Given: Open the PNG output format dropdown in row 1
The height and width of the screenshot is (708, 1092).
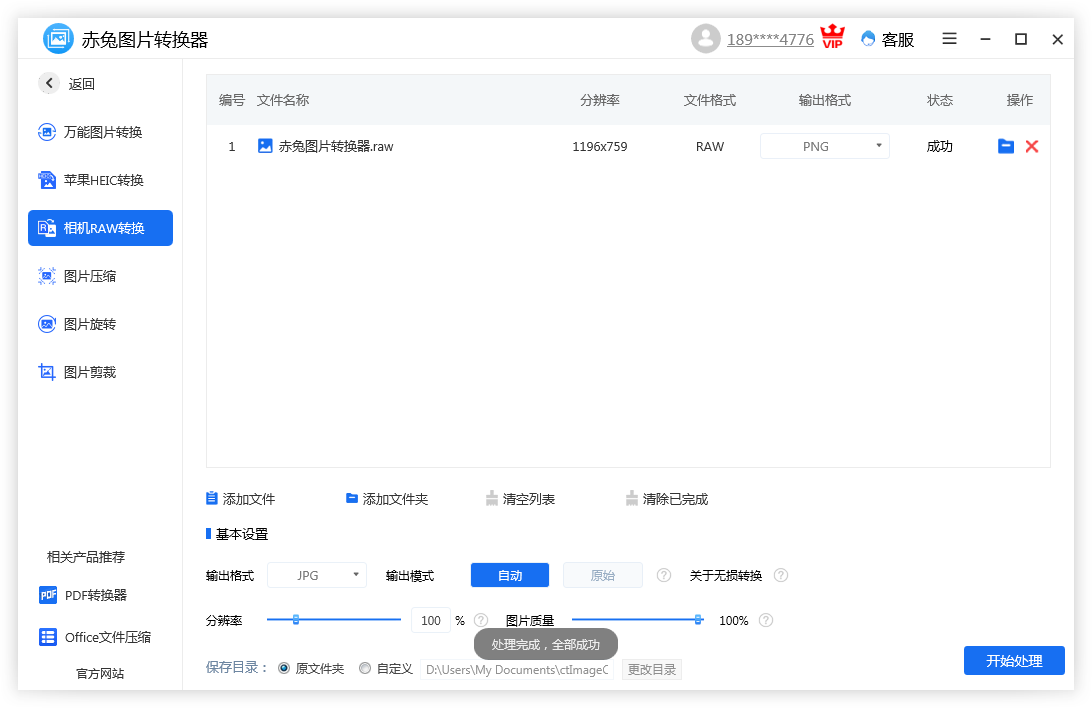Looking at the screenshot, I should pos(825,146).
